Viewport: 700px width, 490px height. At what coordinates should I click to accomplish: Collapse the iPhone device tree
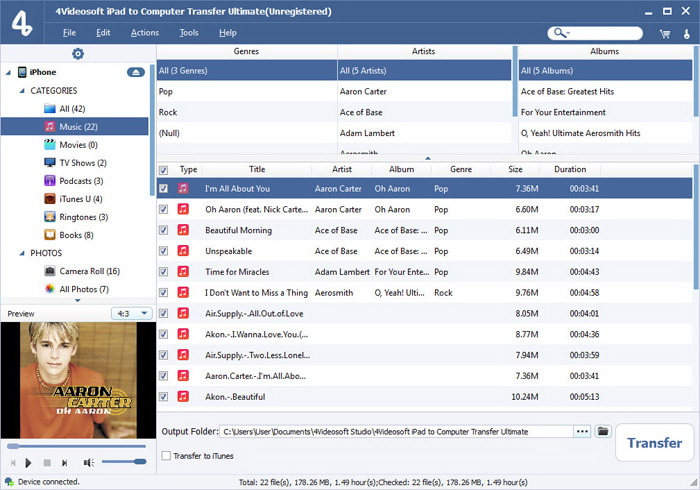tap(9, 73)
